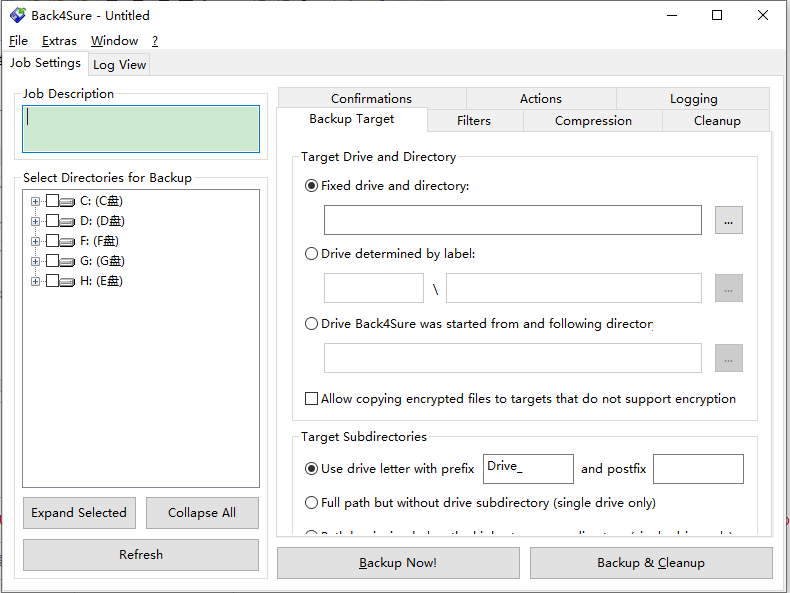790x593 pixels.
Task: Check the D: drive checkbox
Action: pyautogui.click(x=52, y=221)
